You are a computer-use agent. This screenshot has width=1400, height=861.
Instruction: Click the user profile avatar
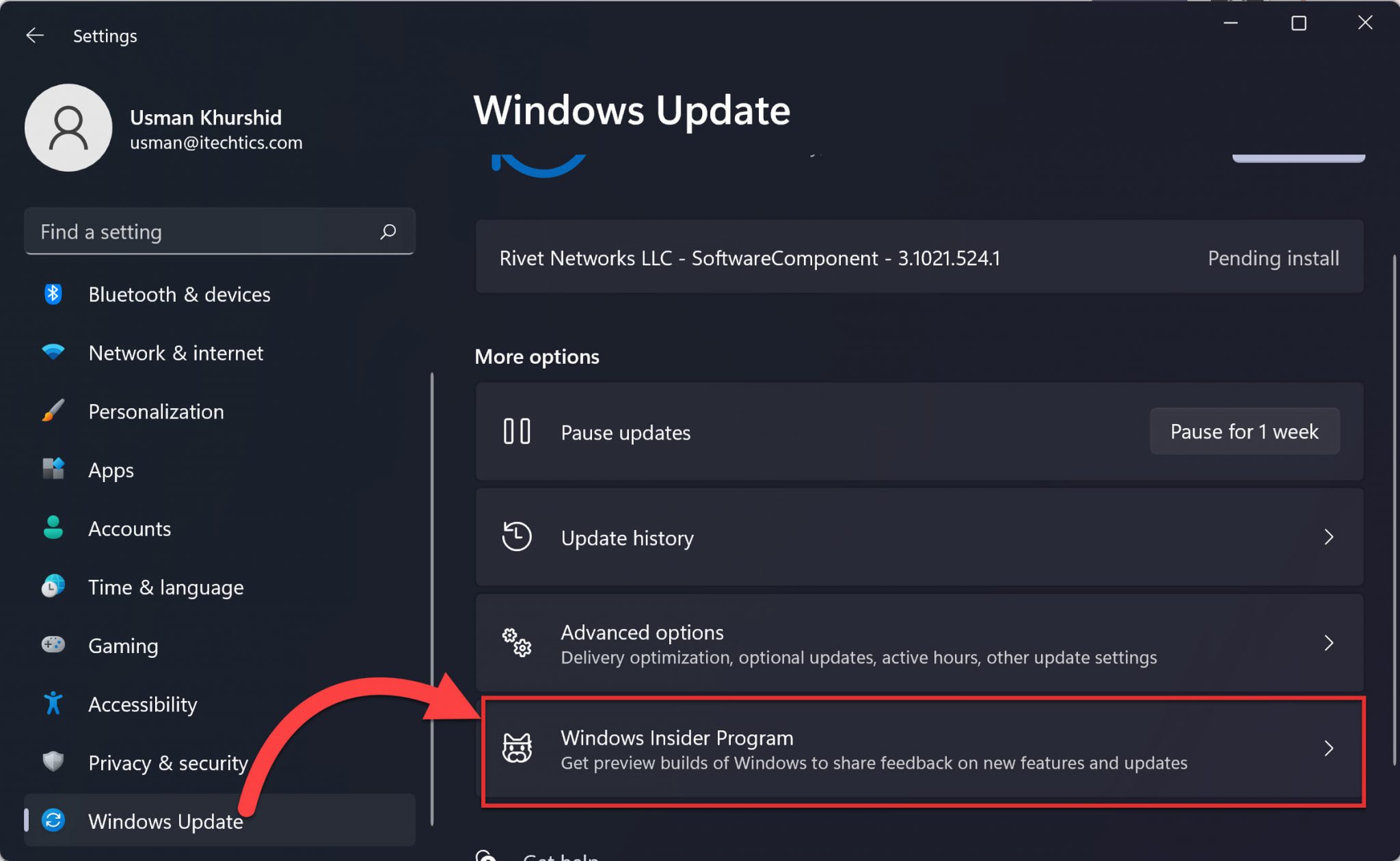coord(68,127)
